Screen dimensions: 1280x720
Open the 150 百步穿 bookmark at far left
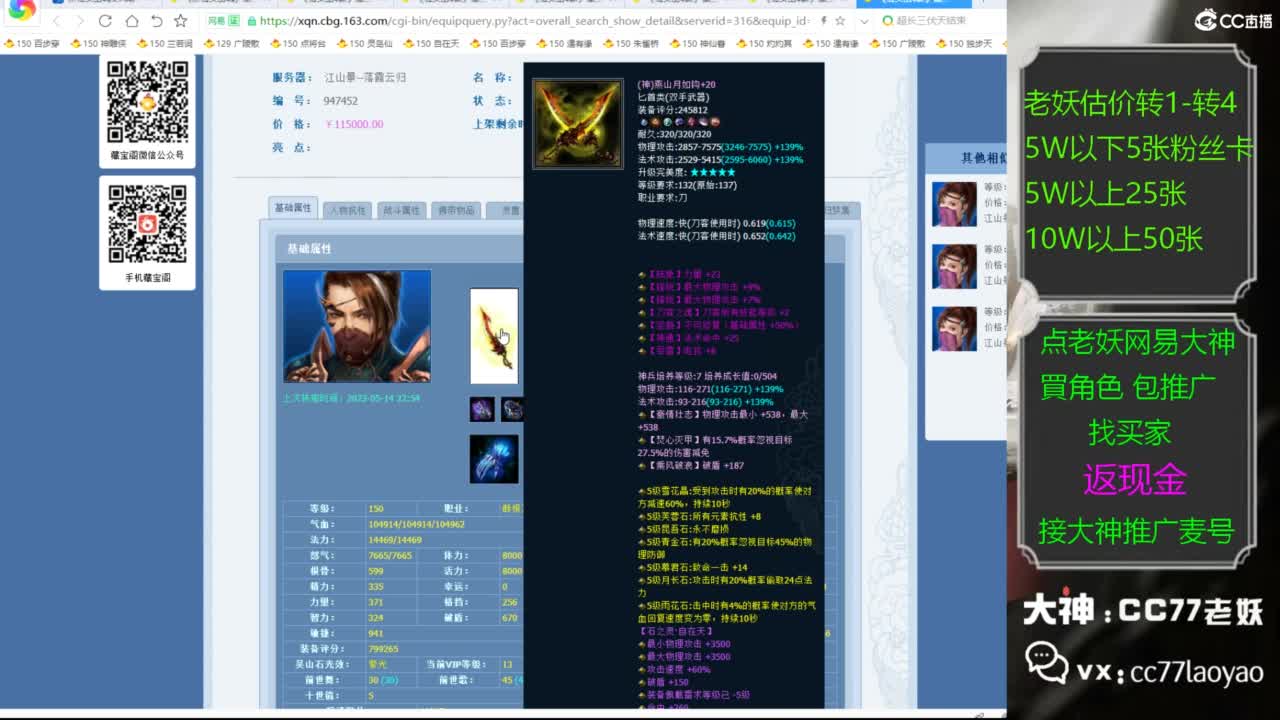pos(32,44)
